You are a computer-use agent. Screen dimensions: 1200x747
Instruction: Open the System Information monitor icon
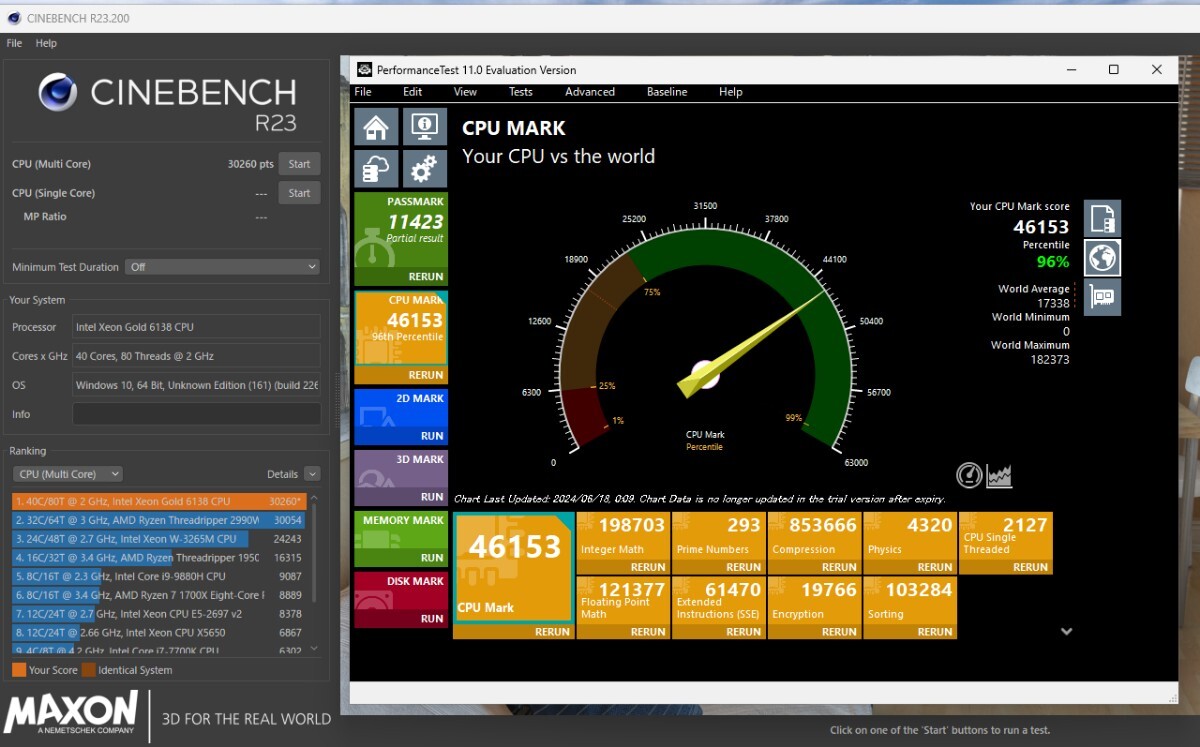coord(424,127)
